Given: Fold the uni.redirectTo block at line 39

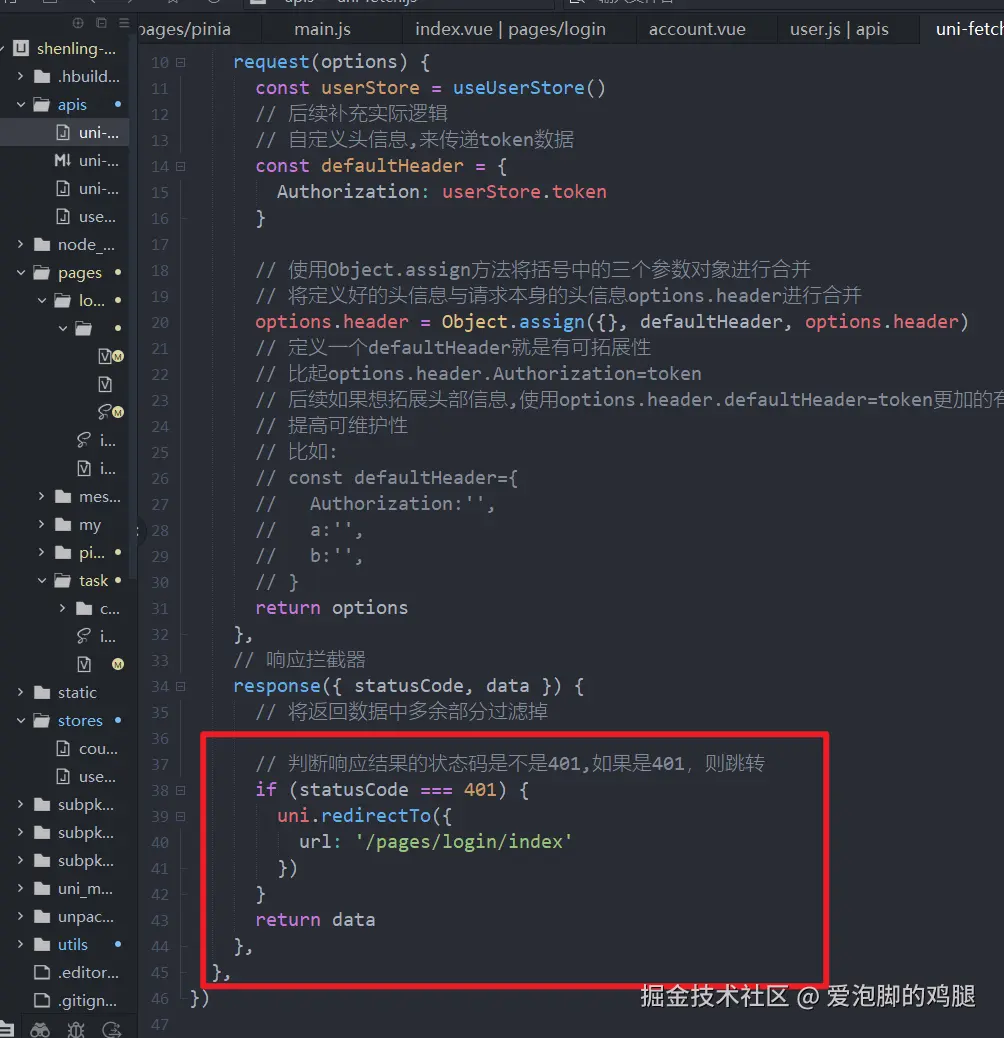Looking at the screenshot, I should (x=181, y=816).
